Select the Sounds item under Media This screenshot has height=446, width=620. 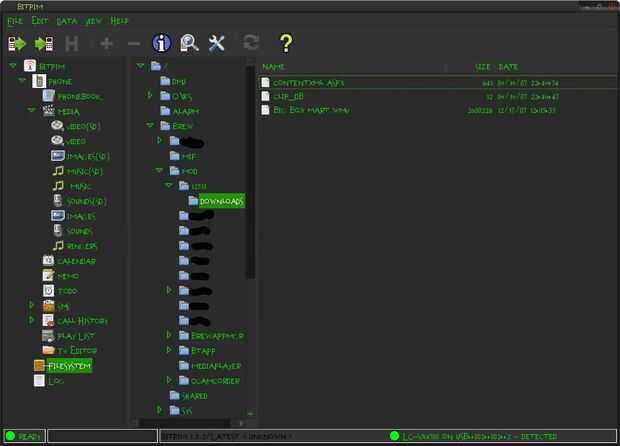(79, 231)
